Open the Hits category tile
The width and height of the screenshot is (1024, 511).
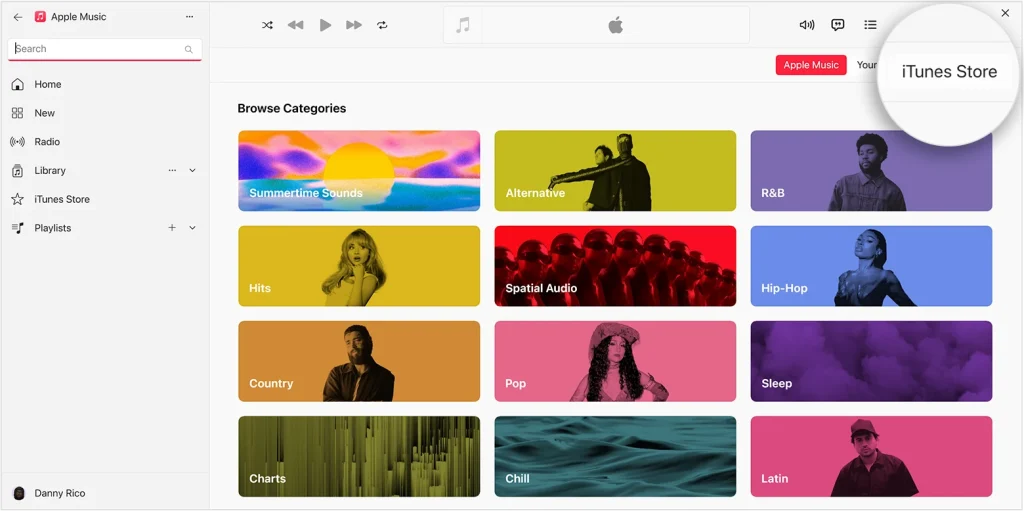359,266
